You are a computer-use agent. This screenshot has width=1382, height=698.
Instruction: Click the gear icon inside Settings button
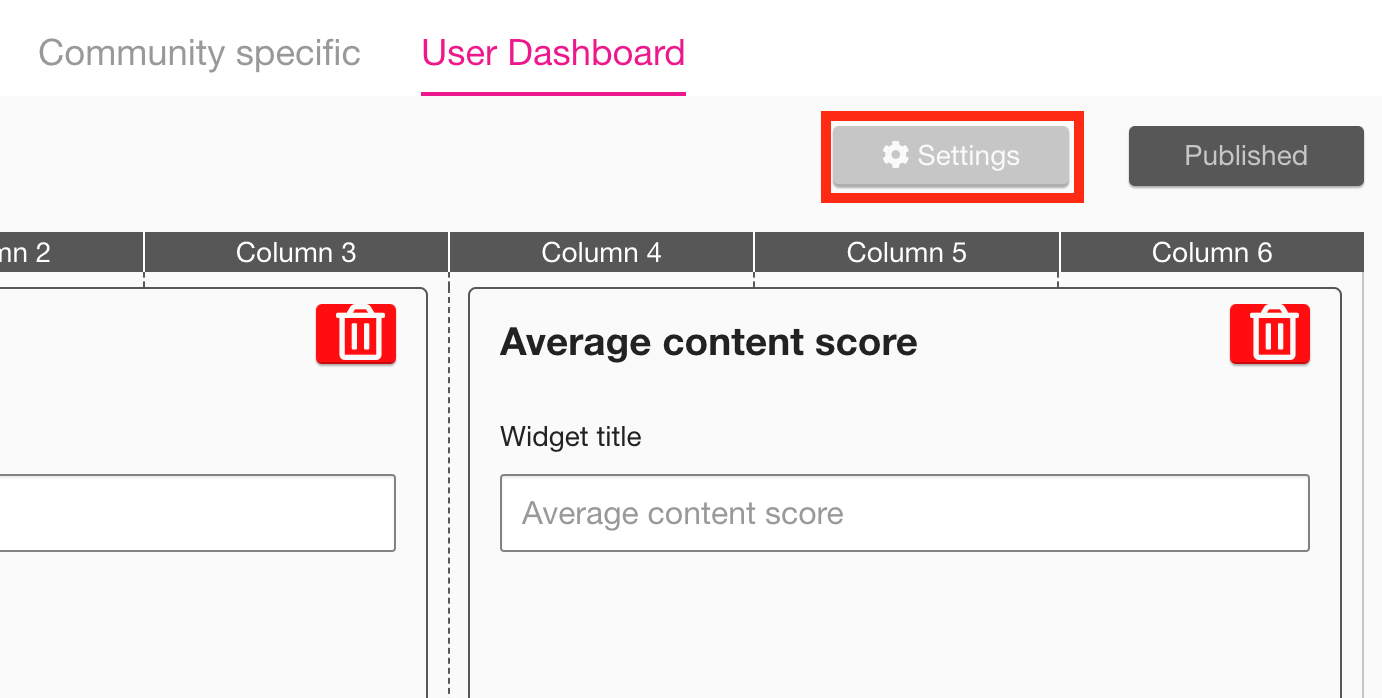pos(895,155)
